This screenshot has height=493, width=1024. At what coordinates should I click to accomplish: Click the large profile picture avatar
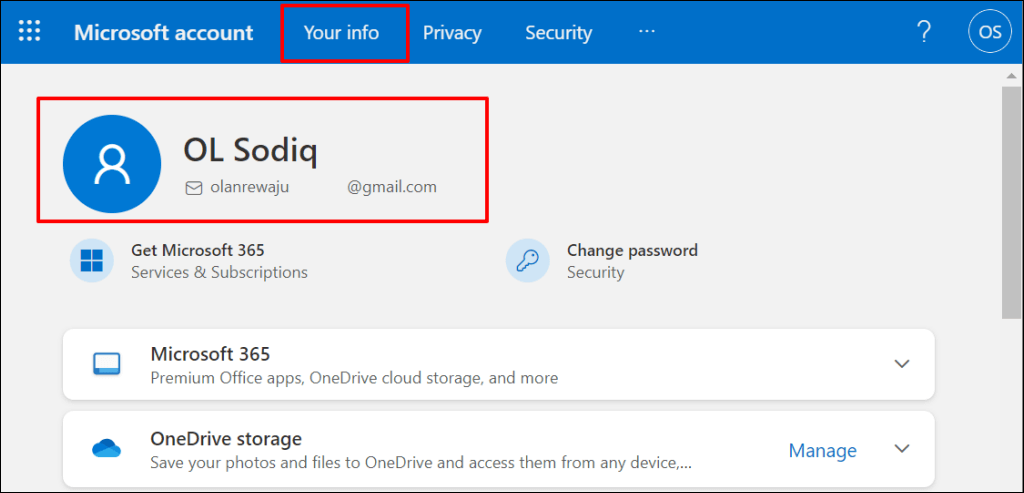pos(112,164)
